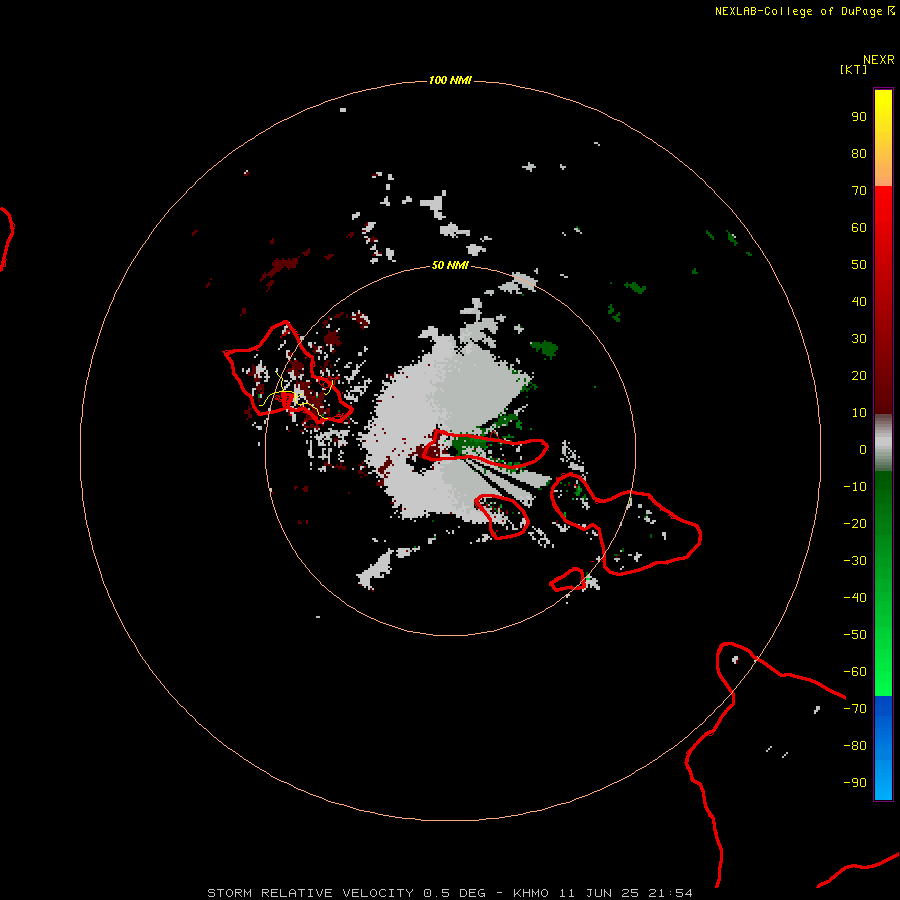Click the 50 NMI range ring label
The width and height of the screenshot is (900, 900).
[449, 265]
